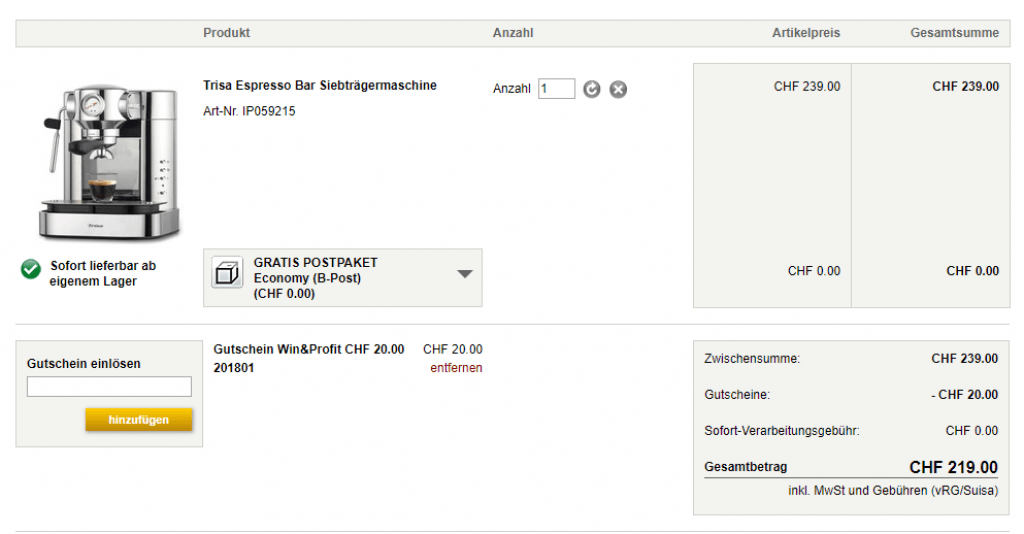Click the refresh quantity icon
This screenshot has width=1024, height=534.
coord(592,89)
